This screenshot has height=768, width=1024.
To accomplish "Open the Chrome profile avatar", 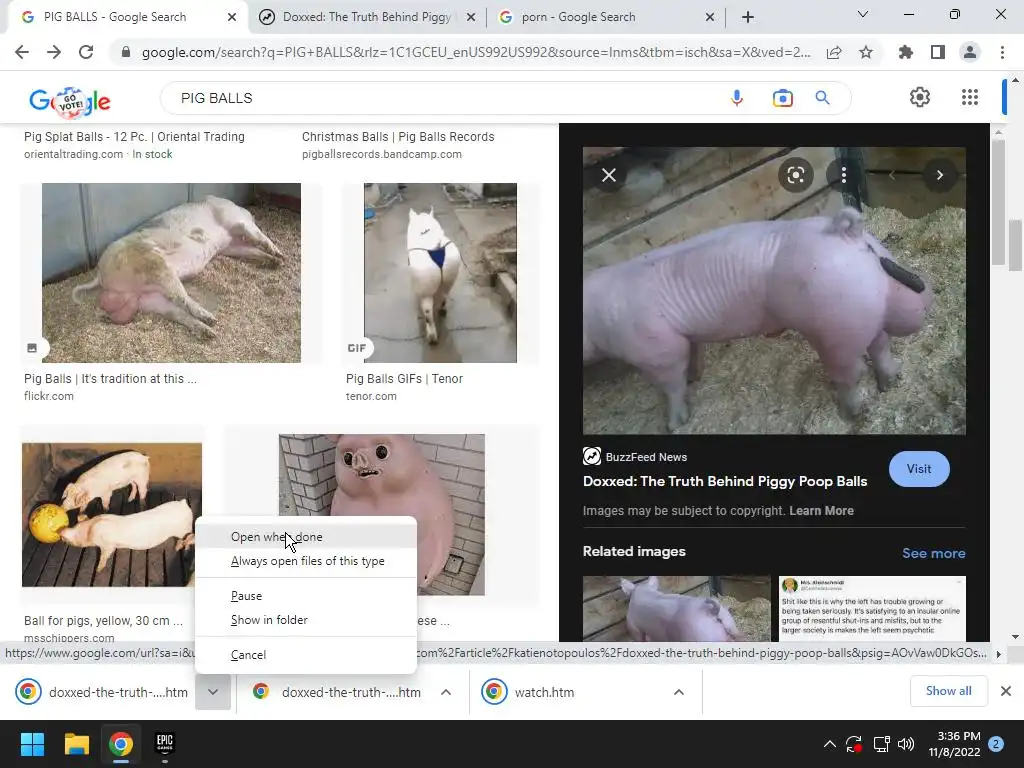I will [x=970, y=52].
